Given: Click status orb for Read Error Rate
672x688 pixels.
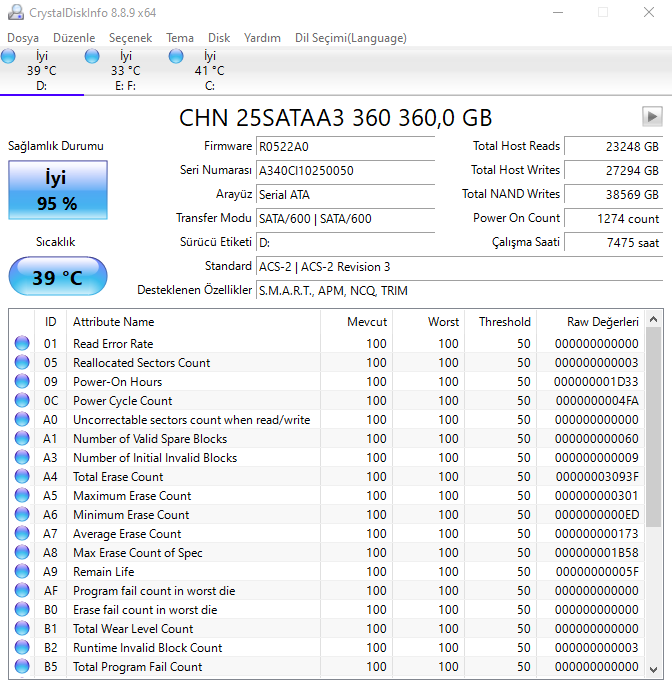Looking at the screenshot, I should tap(22, 344).
